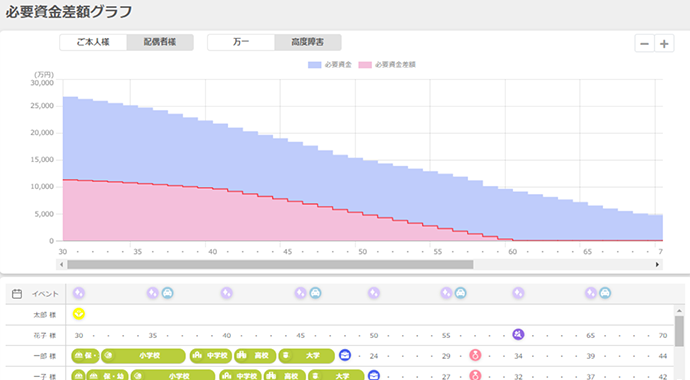The height and width of the screenshot is (380, 690).
Task: Zoom in the graph with plus button
Action: coord(664,44)
